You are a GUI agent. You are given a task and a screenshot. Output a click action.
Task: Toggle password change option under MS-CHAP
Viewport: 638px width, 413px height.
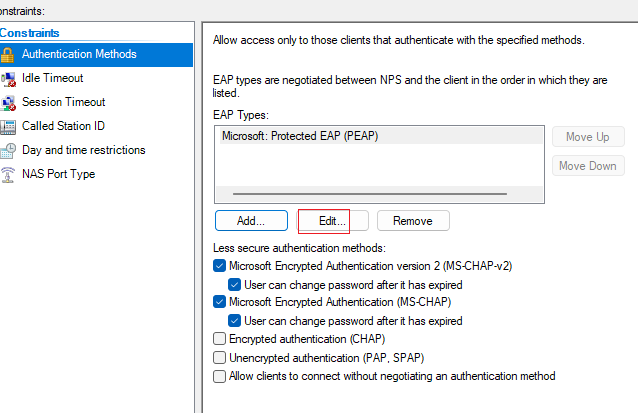pos(234,321)
